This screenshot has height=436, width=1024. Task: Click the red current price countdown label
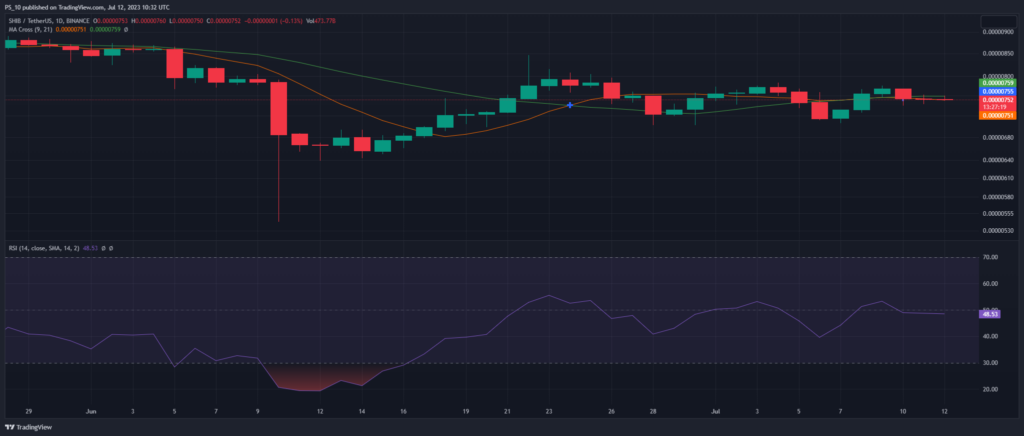pyautogui.click(x=1000, y=103)
